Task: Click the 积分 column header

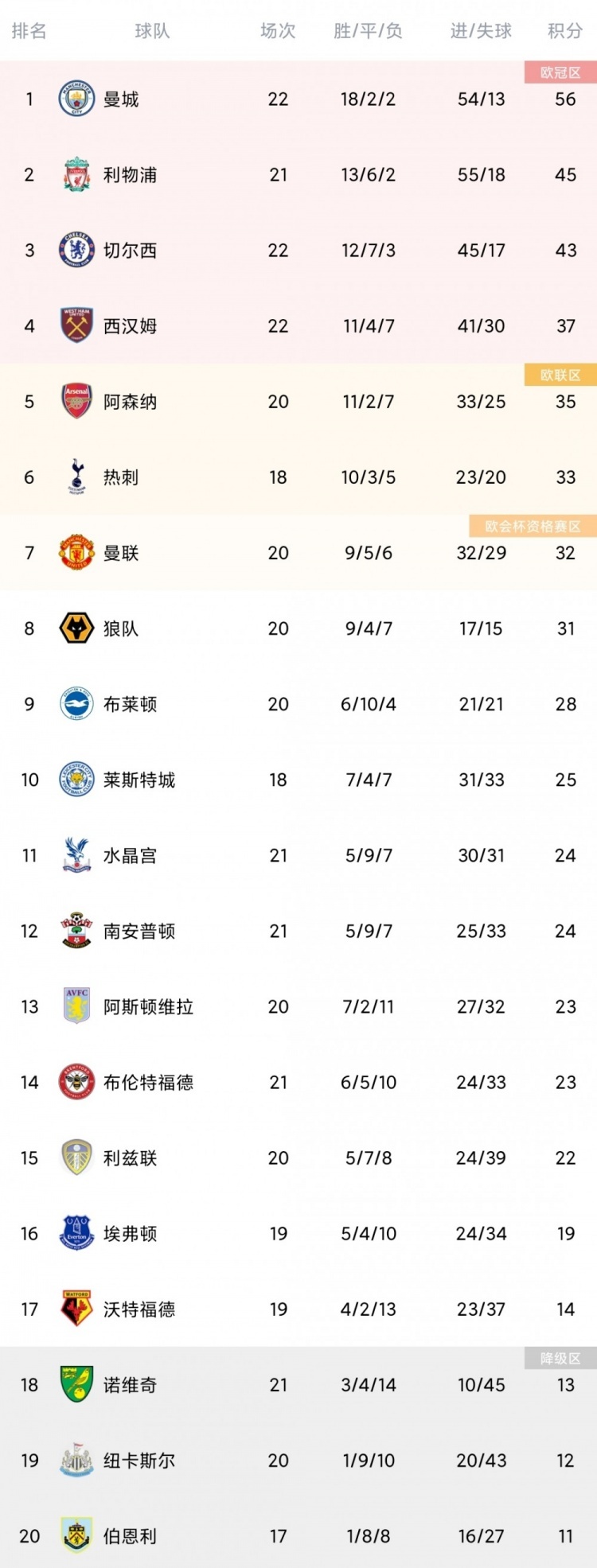Action: point(565,31)
